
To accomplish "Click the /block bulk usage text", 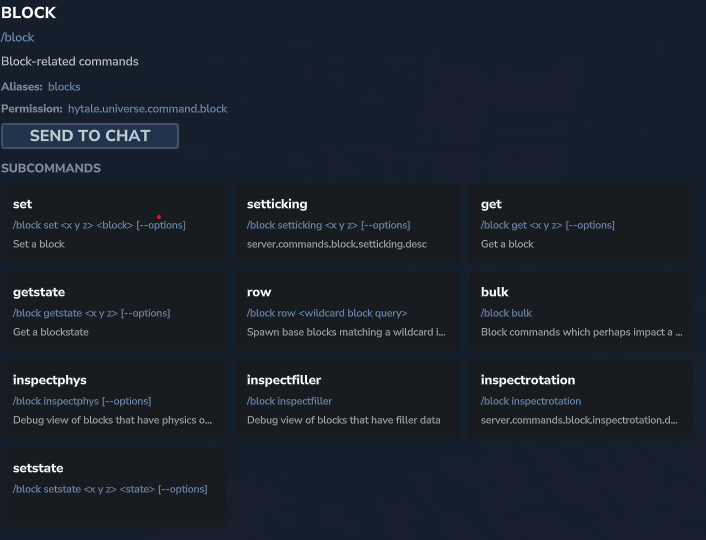I will tap(506, 313).
